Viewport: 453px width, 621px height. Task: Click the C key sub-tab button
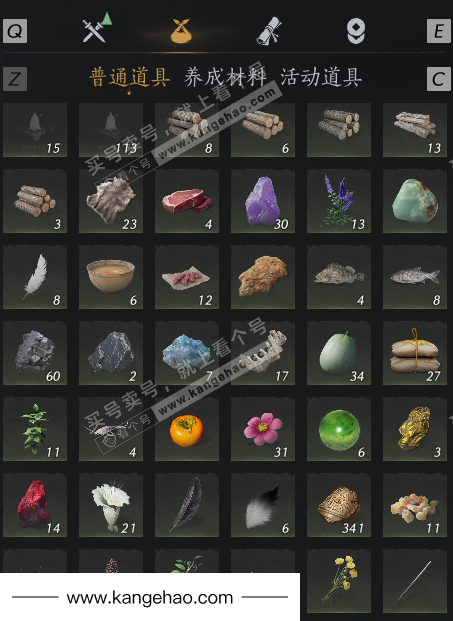pos(439,79)
